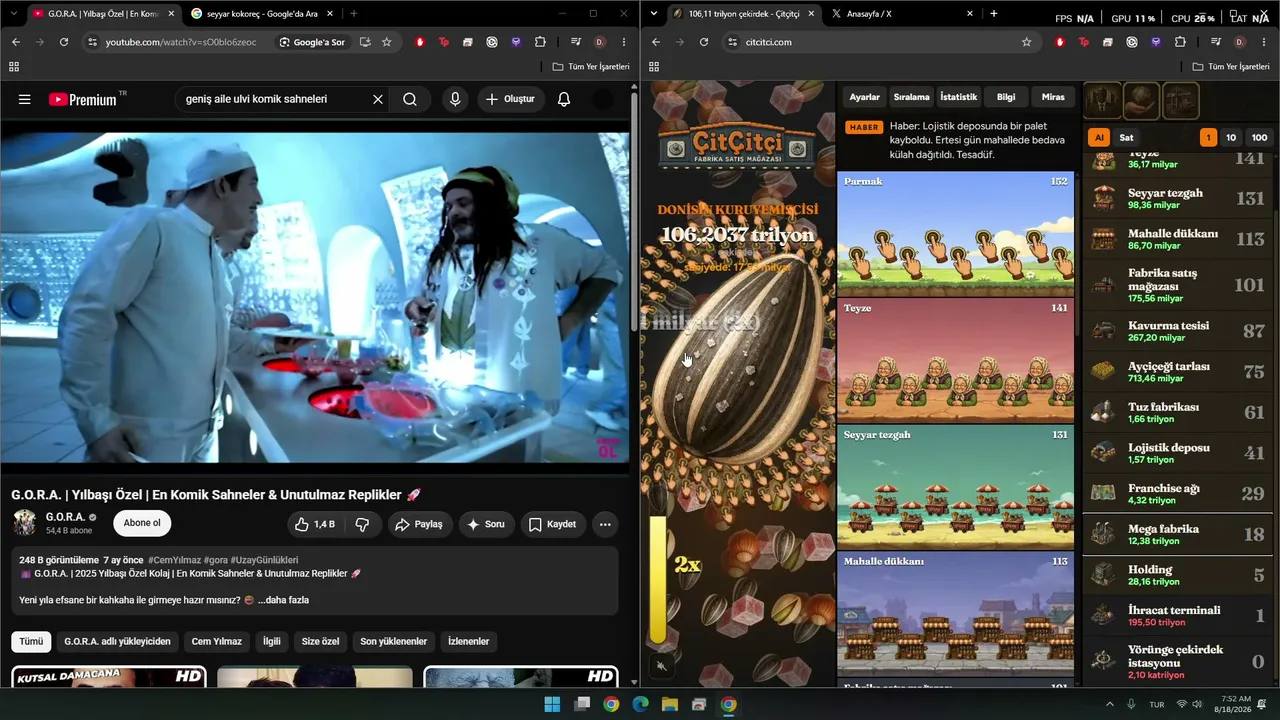The width and height of the screenshot is (1280, 720).
Task: Select the Son yüklenenler filter chip
Action: (x=394, y=641)
